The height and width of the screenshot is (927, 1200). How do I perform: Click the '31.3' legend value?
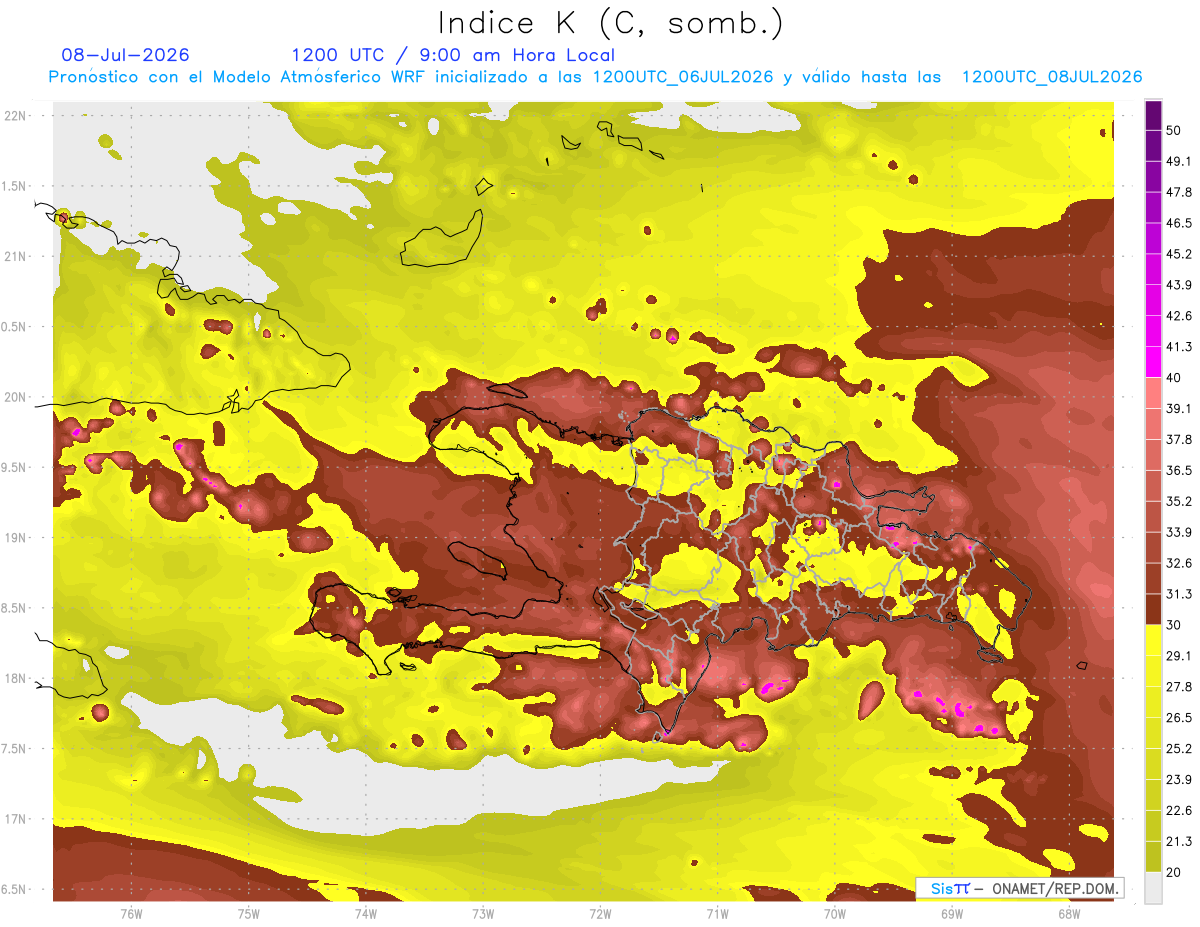coord(1179,594)
